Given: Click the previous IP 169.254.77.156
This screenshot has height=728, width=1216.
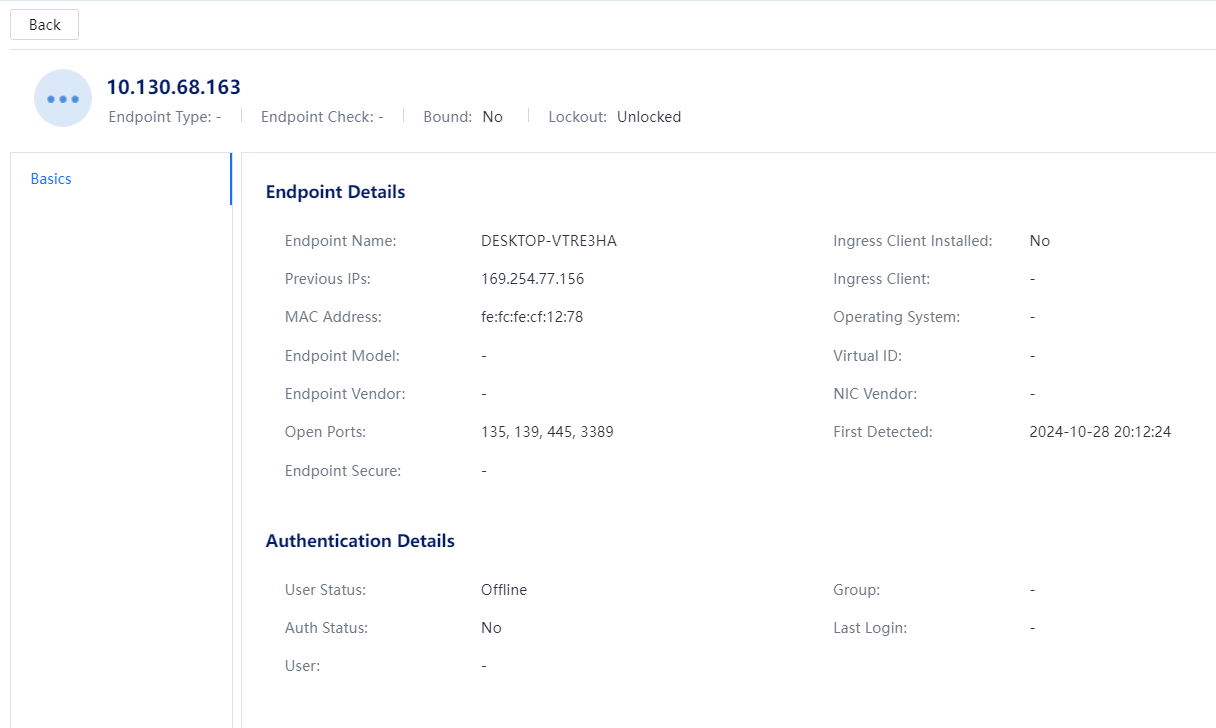Looking at the screenshot, I should (x=532, y=279).
